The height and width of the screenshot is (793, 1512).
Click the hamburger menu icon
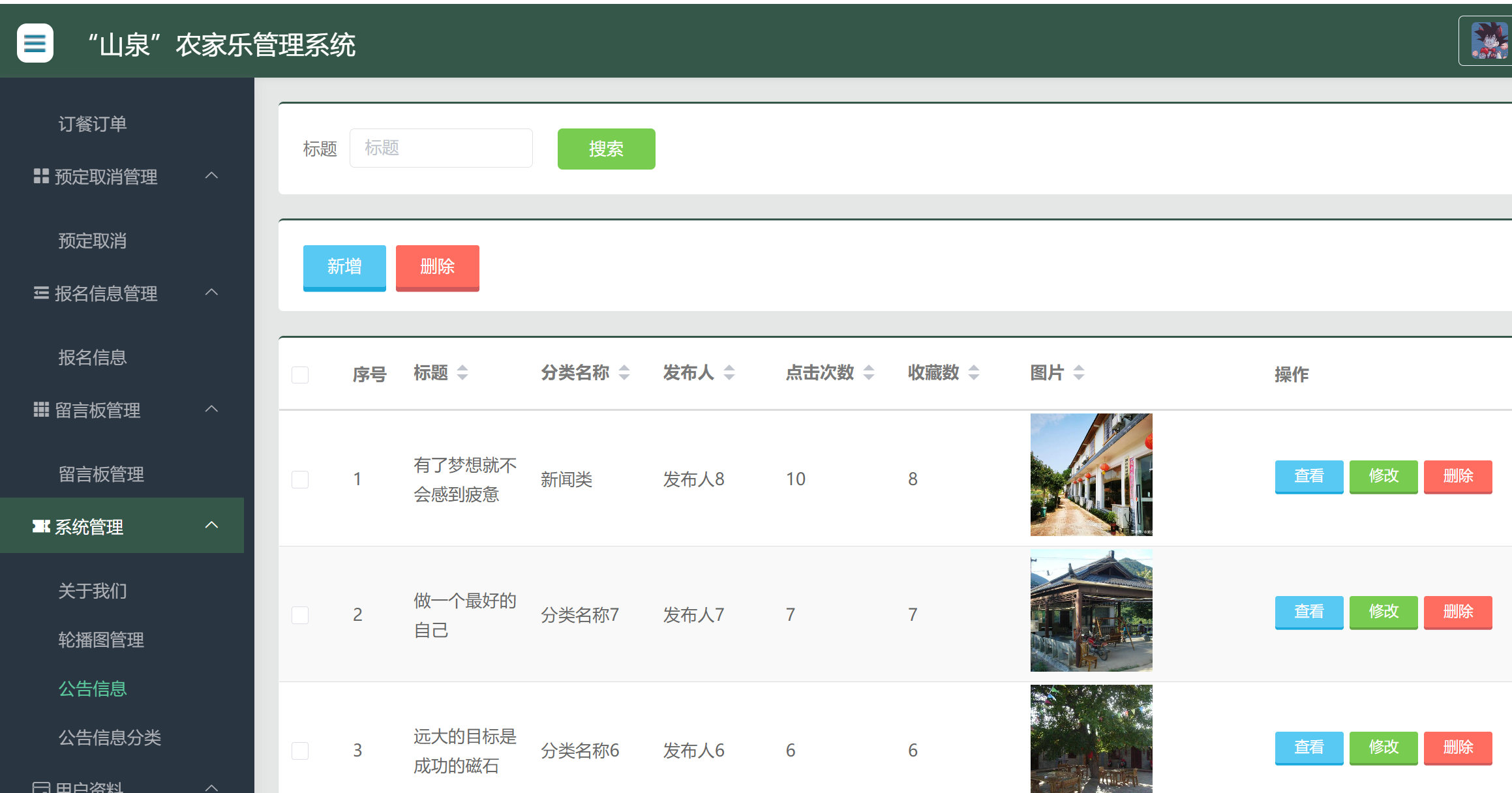(x=35, y=42)
